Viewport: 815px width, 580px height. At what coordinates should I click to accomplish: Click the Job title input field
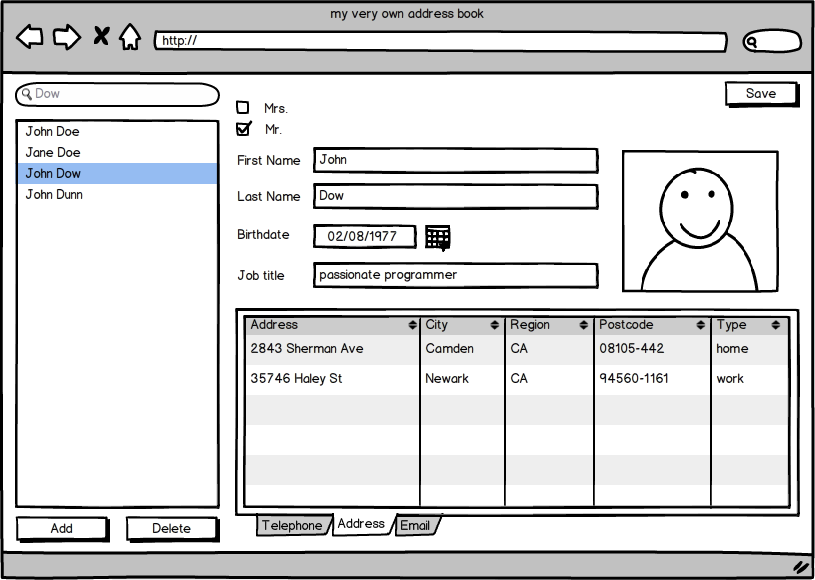pyautogui.click(x=455, y=275)
